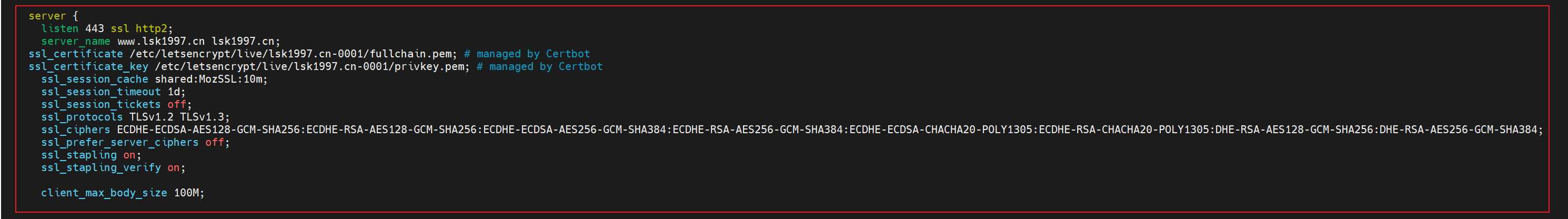
Task: Click the ssl_prefer_server_ciphers directive
Action: click(119, 142)
